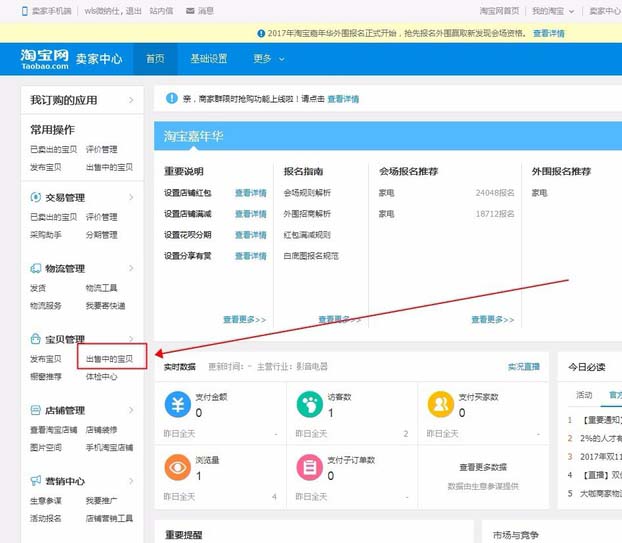Open 生意参谋 link
Viewport: 622px width, 543px height.
[x=46, y=501]
